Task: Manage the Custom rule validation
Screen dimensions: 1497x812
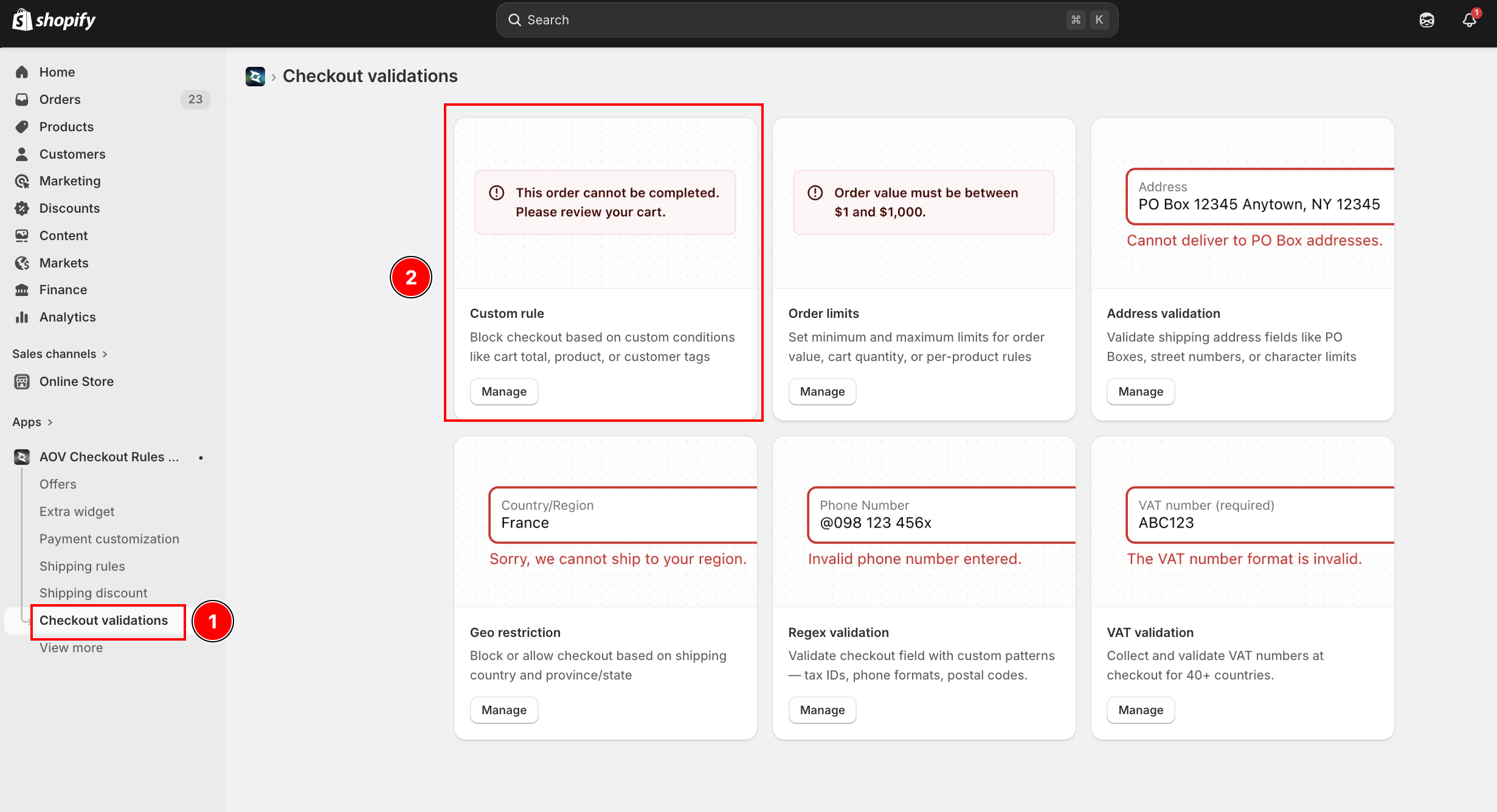Action: [x=504, y=392]
